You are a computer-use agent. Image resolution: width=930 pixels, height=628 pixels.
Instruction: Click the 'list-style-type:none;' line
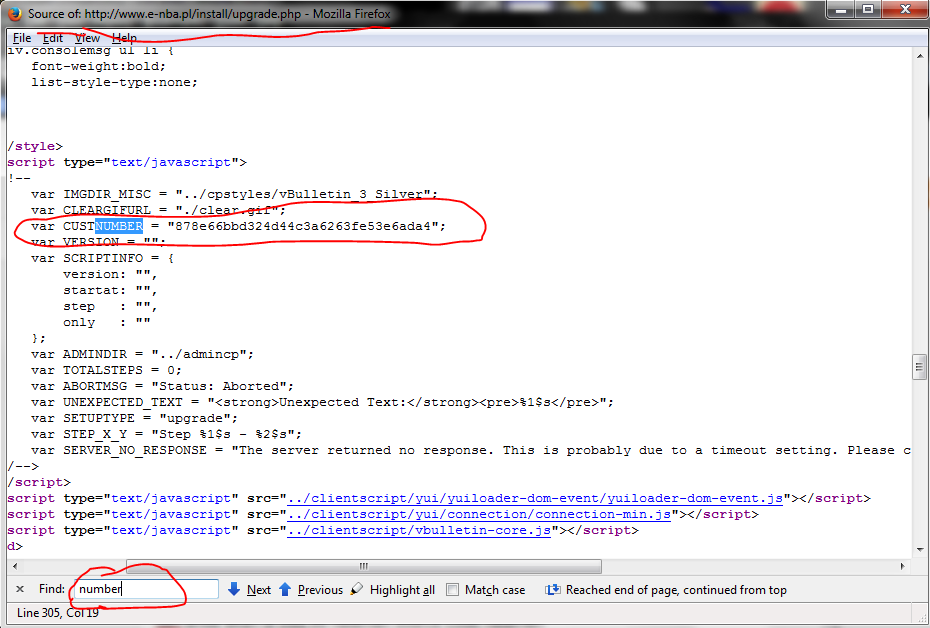(114, 82)
